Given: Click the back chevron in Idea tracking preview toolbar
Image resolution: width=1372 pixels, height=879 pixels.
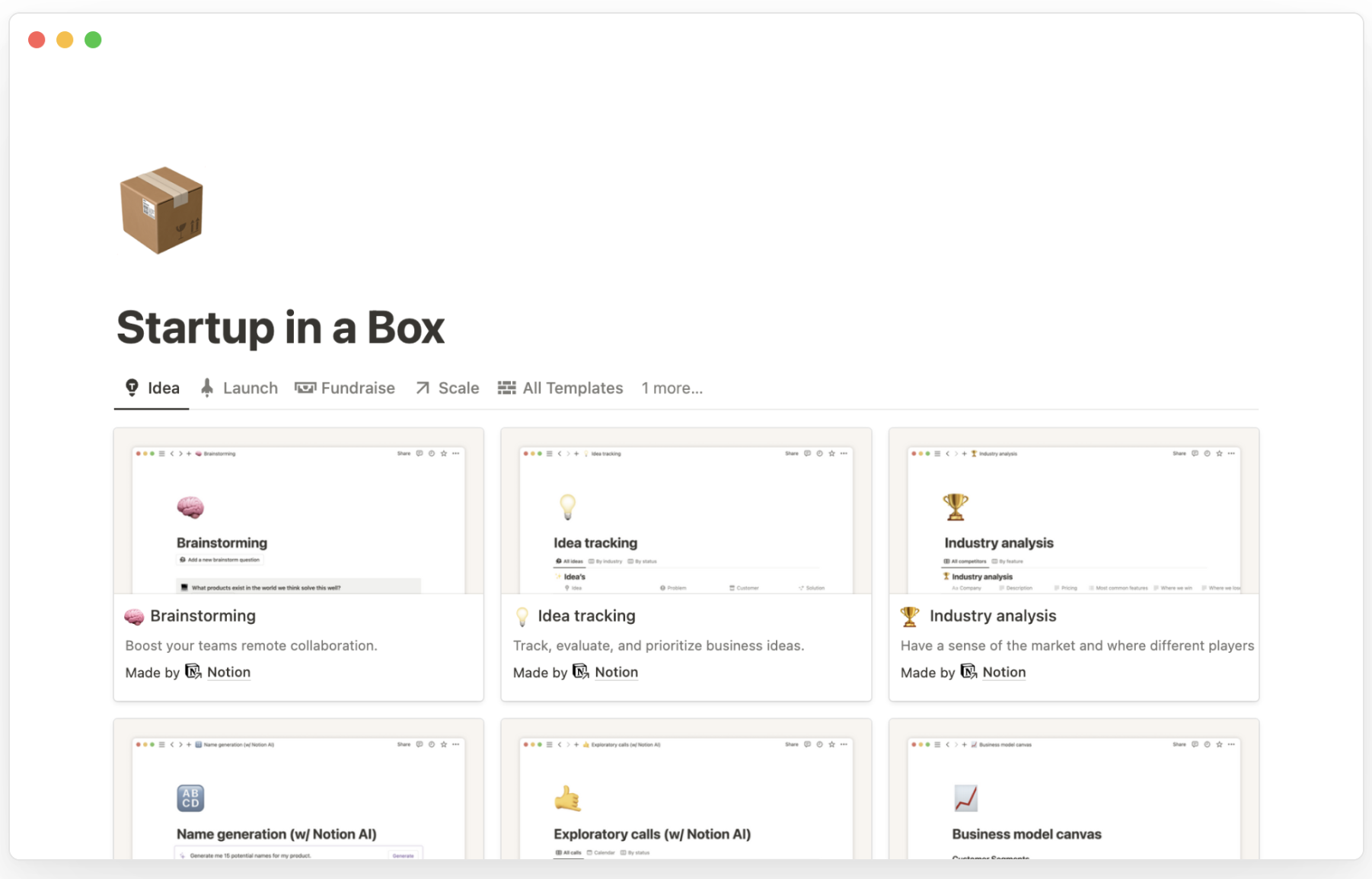Looking at the screenshot, I should (x=560, y=454).
